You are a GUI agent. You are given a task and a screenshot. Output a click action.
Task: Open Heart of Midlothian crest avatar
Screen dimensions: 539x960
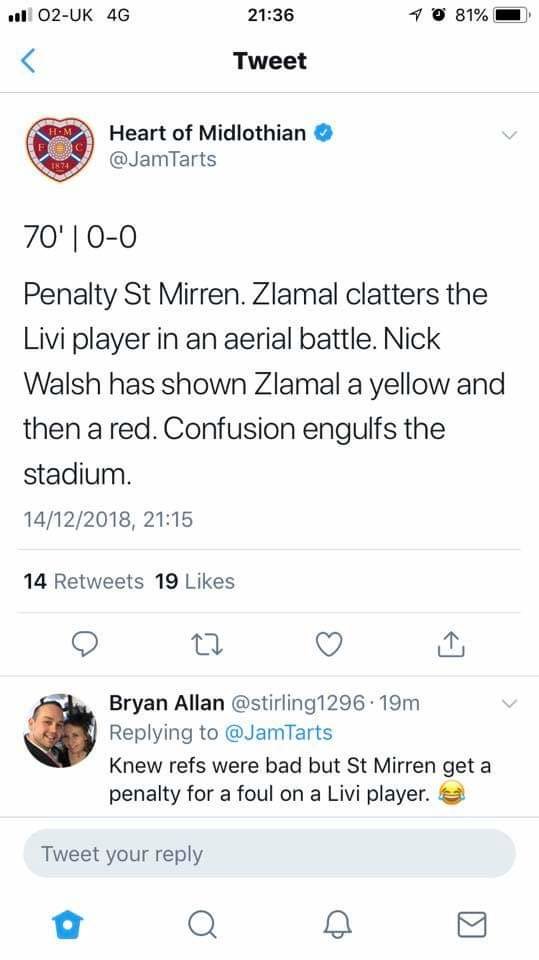pyautogui.click(x=59, y=149)
